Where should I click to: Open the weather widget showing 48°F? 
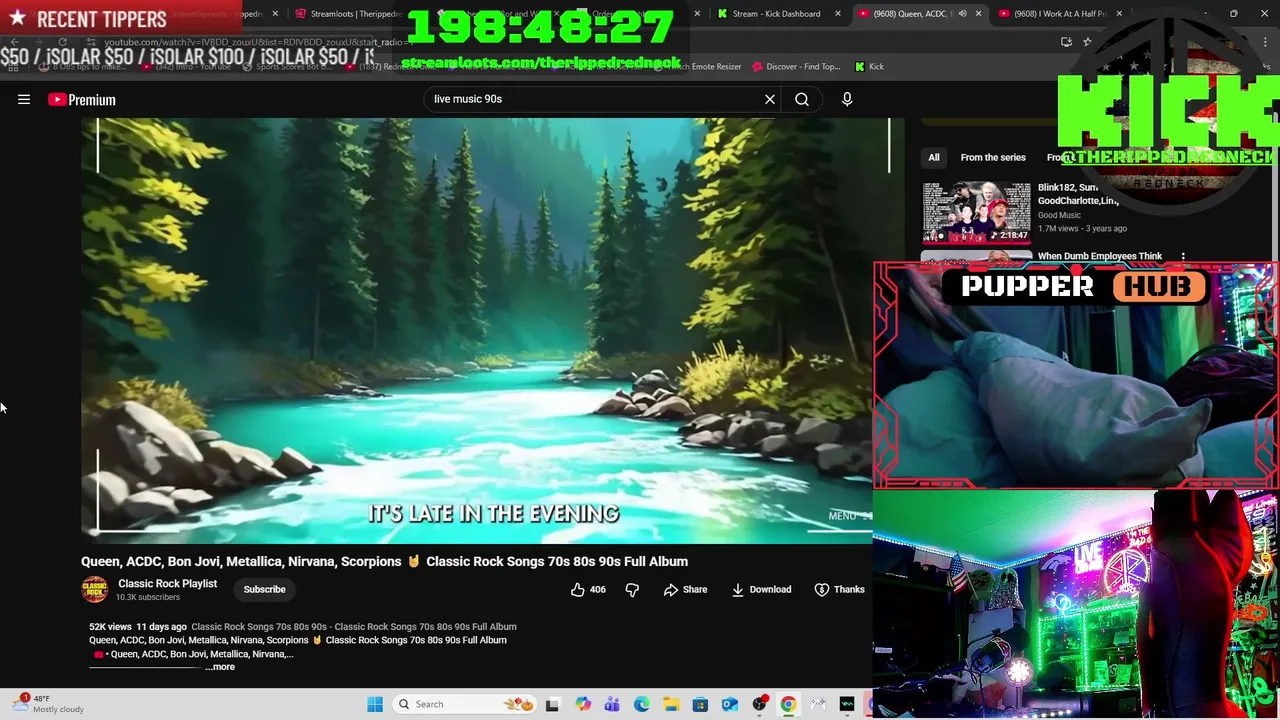48,704
